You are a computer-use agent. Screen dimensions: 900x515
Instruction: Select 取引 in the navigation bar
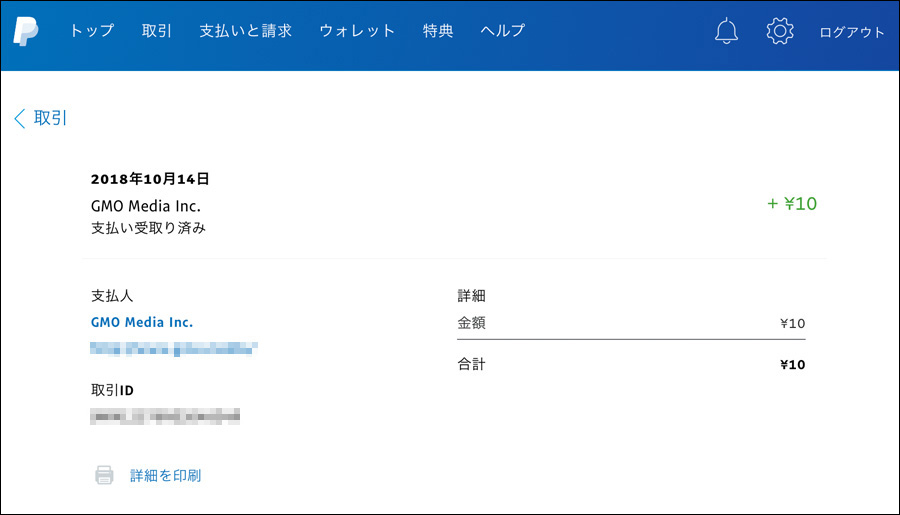tap(157, 31)
